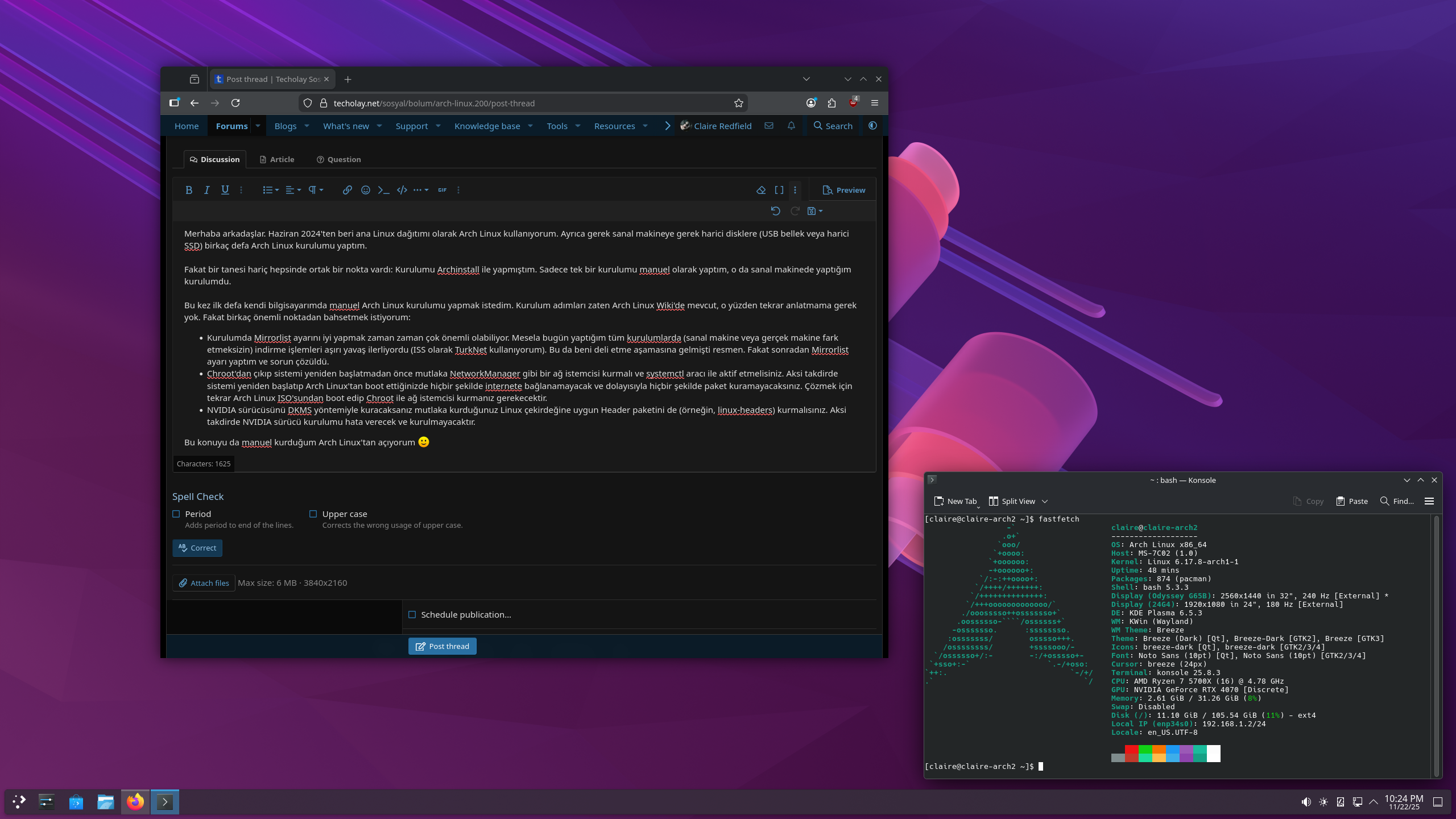Image resolution: width=1456 pixels, height=819 pixels.
Task: Open forum alerts bell icon
Action: (791, 126)
